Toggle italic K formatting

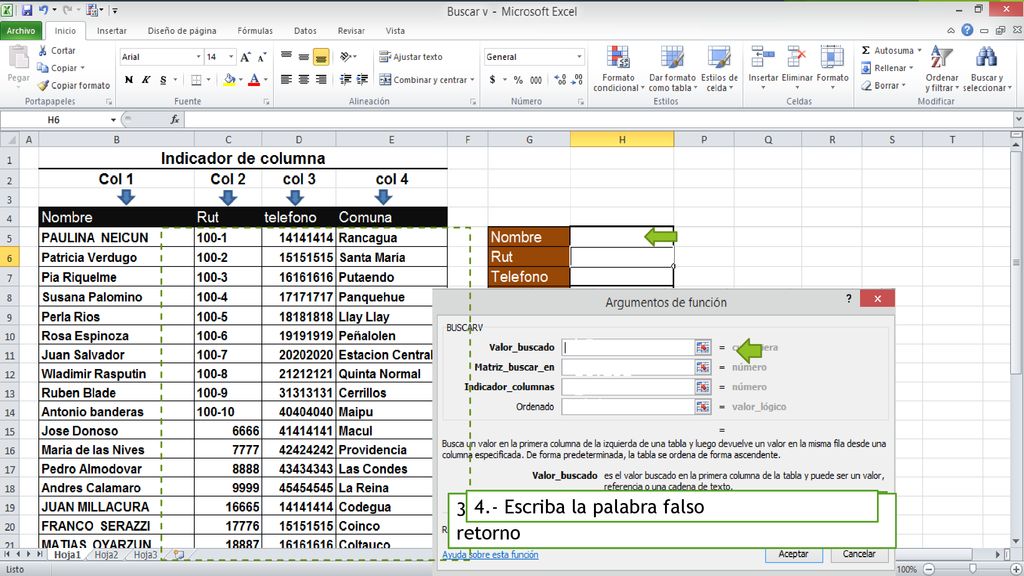146,80
